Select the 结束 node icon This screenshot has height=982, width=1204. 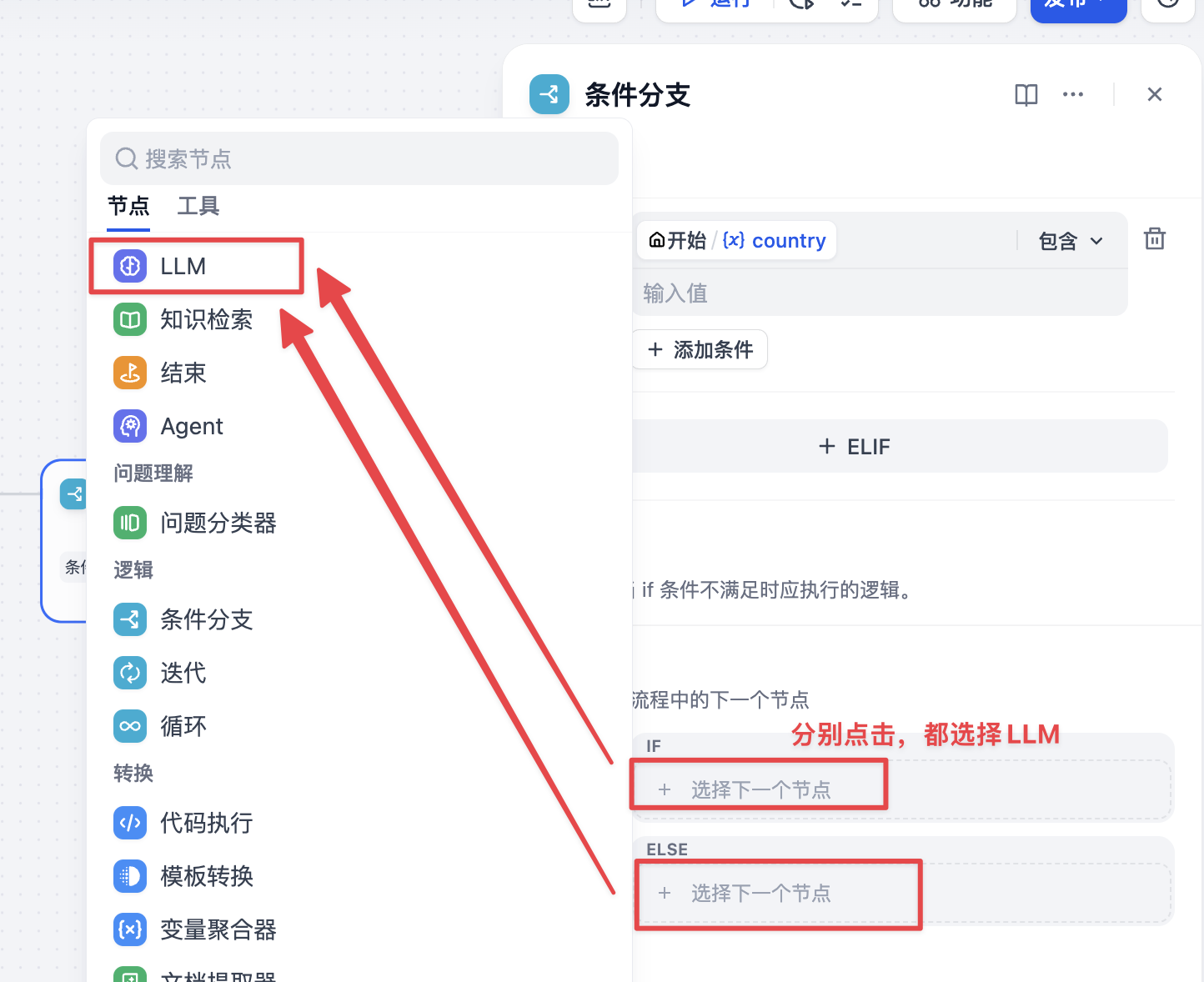pyautogui.click(x=130, y=373)
